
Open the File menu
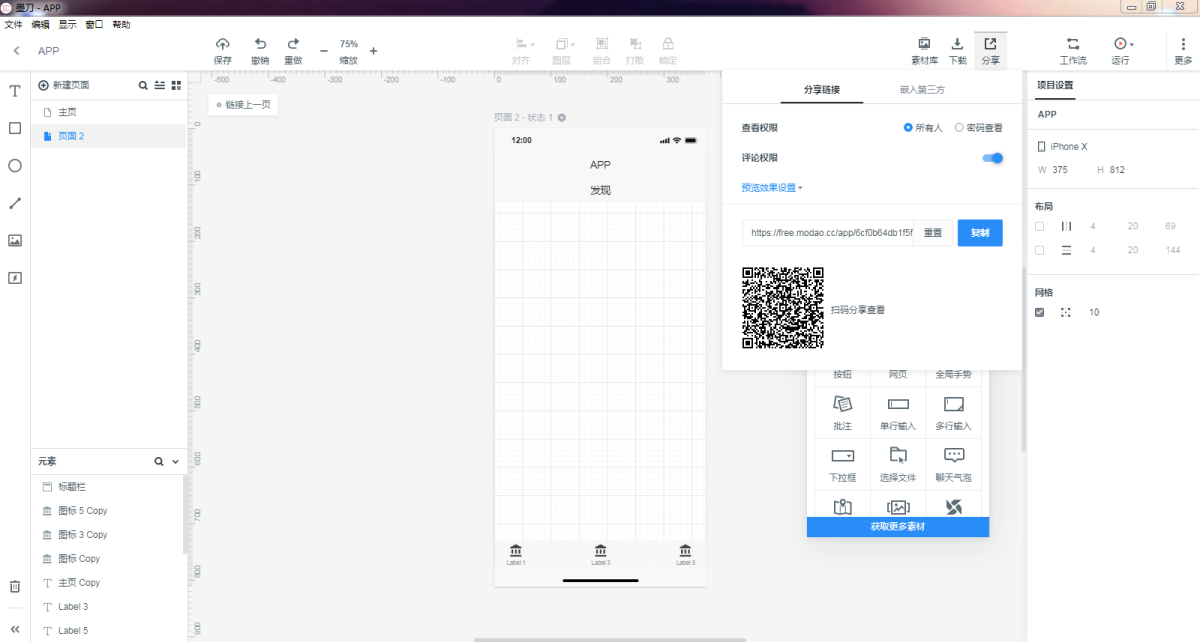(x=13, y=24)
